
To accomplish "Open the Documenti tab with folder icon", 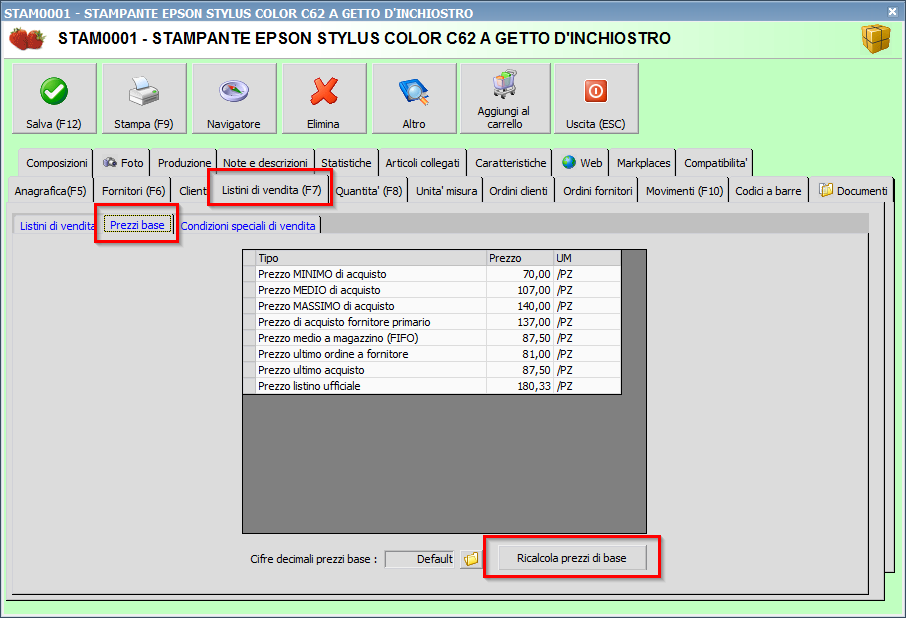I will [x=853, y=191].
